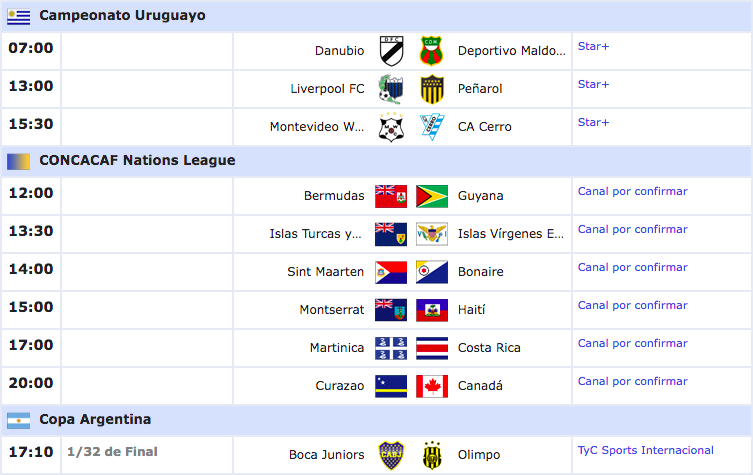The image size is (753, 475).
Task: Click the Costa Rica flag icon
Action: (432, 348)
